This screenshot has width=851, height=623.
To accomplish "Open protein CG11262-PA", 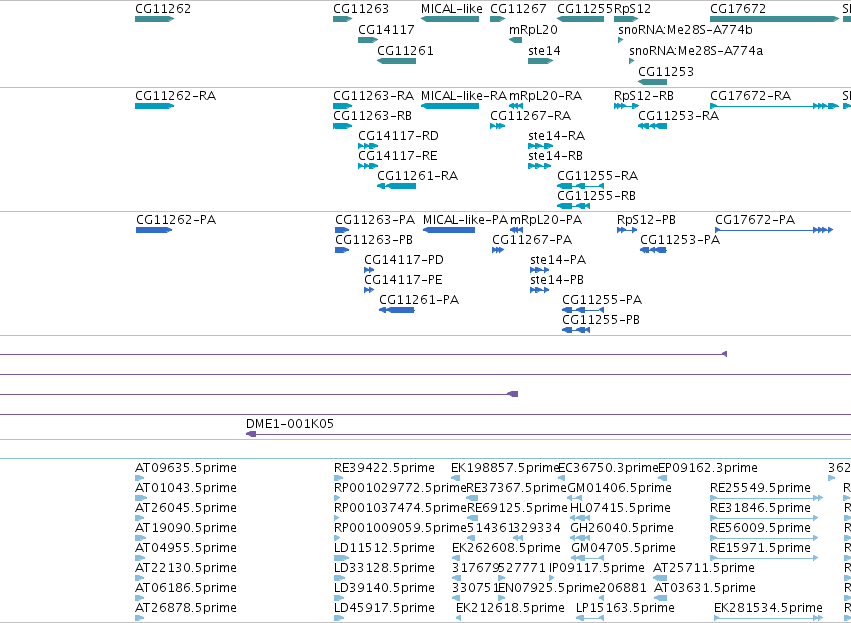I will coord(154,230).
